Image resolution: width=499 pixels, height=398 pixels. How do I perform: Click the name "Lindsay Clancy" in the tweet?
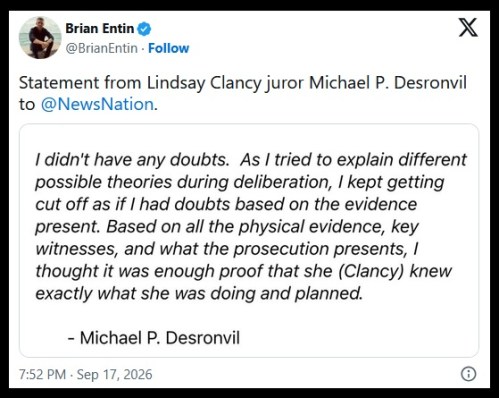[x=204, y=83]
